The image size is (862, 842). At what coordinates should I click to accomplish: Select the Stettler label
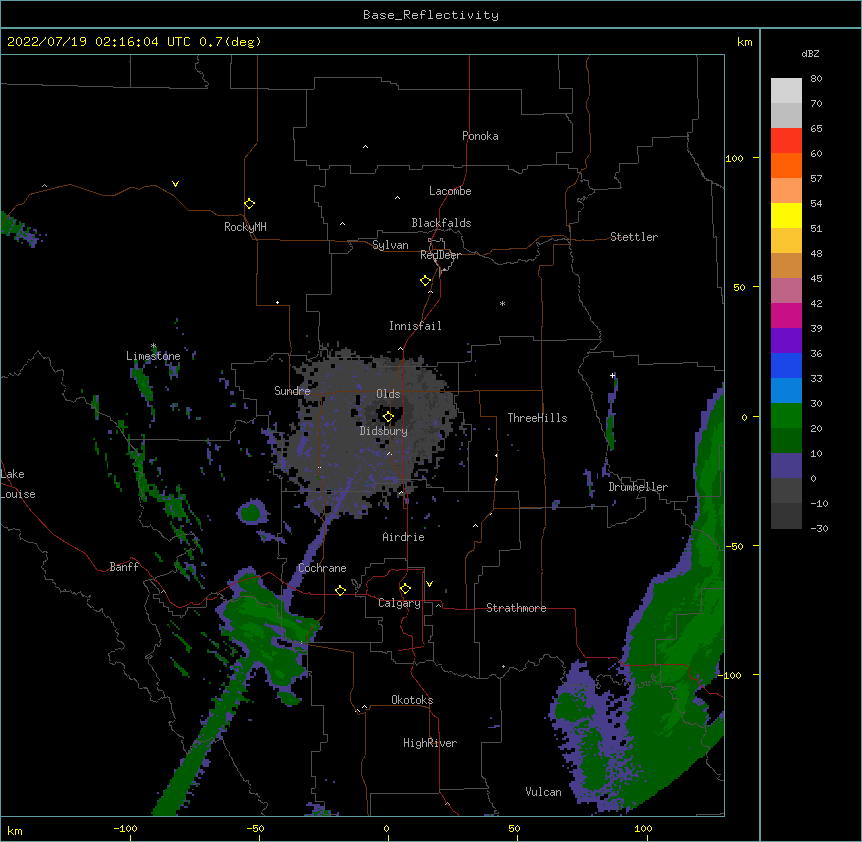634,237
